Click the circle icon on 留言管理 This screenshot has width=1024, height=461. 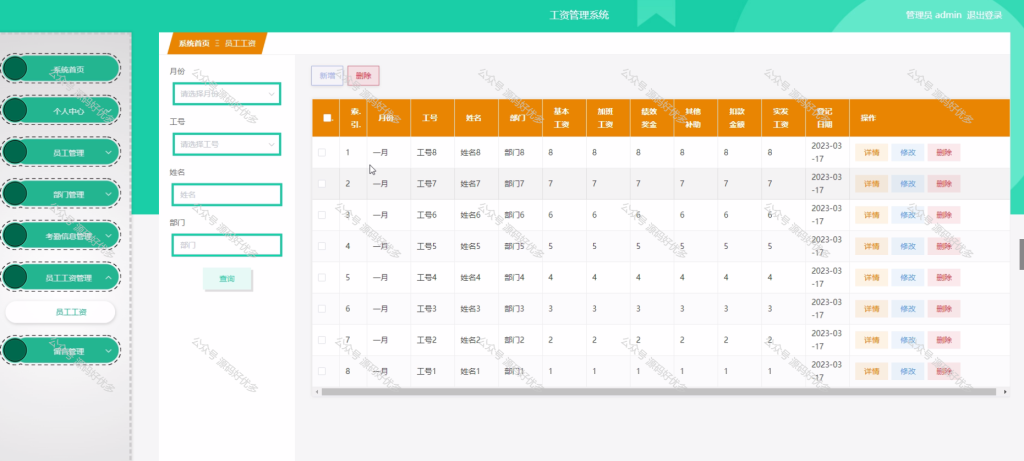(x=15, y=351)
